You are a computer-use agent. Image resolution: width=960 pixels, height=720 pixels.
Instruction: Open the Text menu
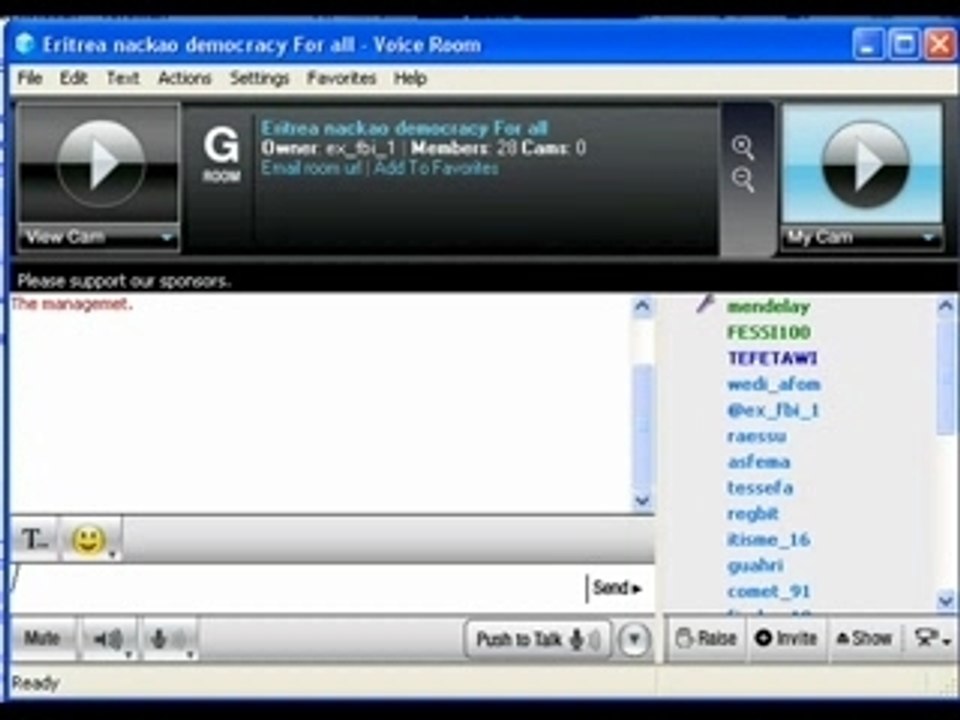click(123, 78)
